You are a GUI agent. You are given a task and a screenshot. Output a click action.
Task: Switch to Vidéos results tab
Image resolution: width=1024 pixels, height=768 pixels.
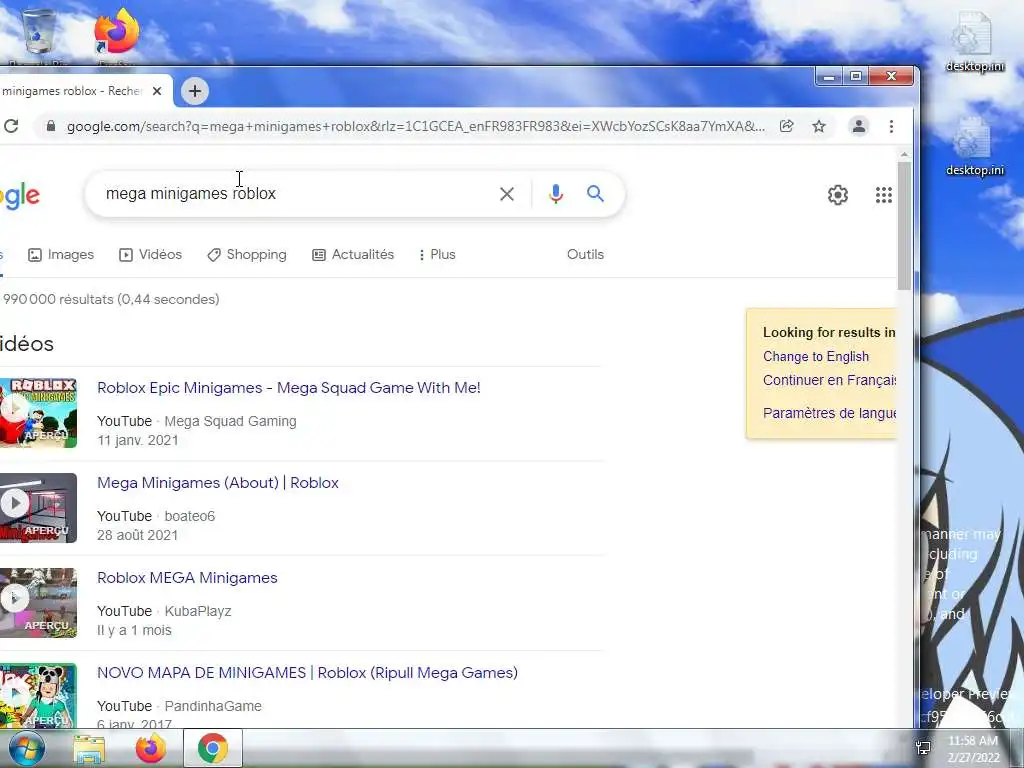(150, 255)
